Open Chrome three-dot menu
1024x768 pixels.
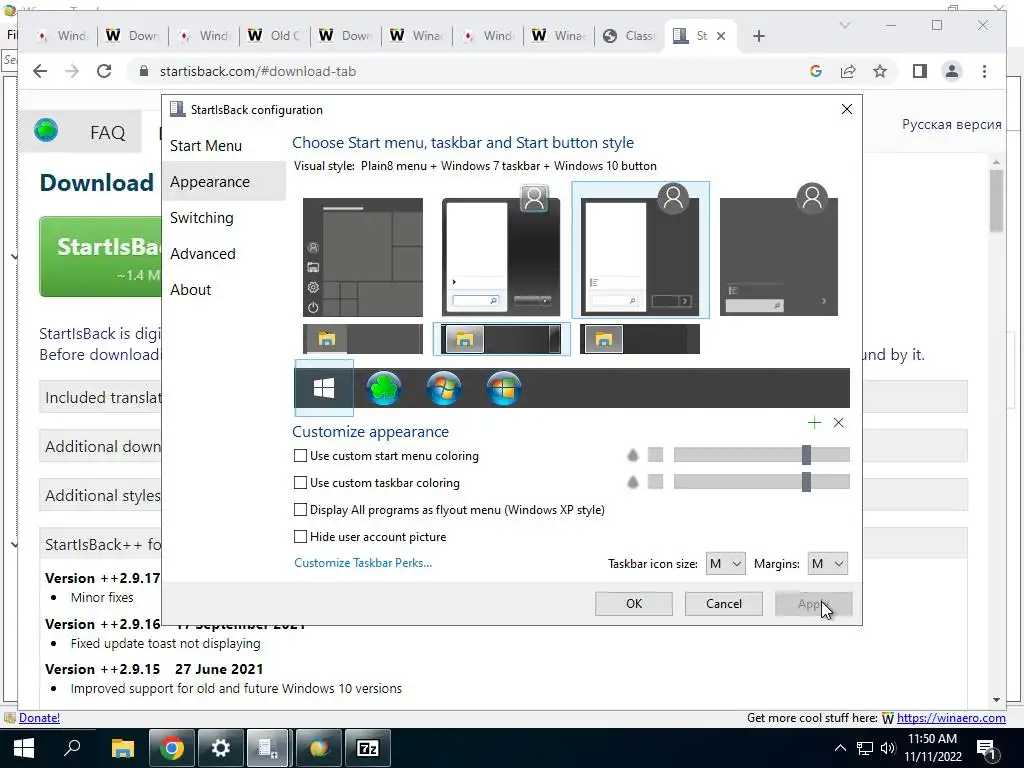coord(984,71)
